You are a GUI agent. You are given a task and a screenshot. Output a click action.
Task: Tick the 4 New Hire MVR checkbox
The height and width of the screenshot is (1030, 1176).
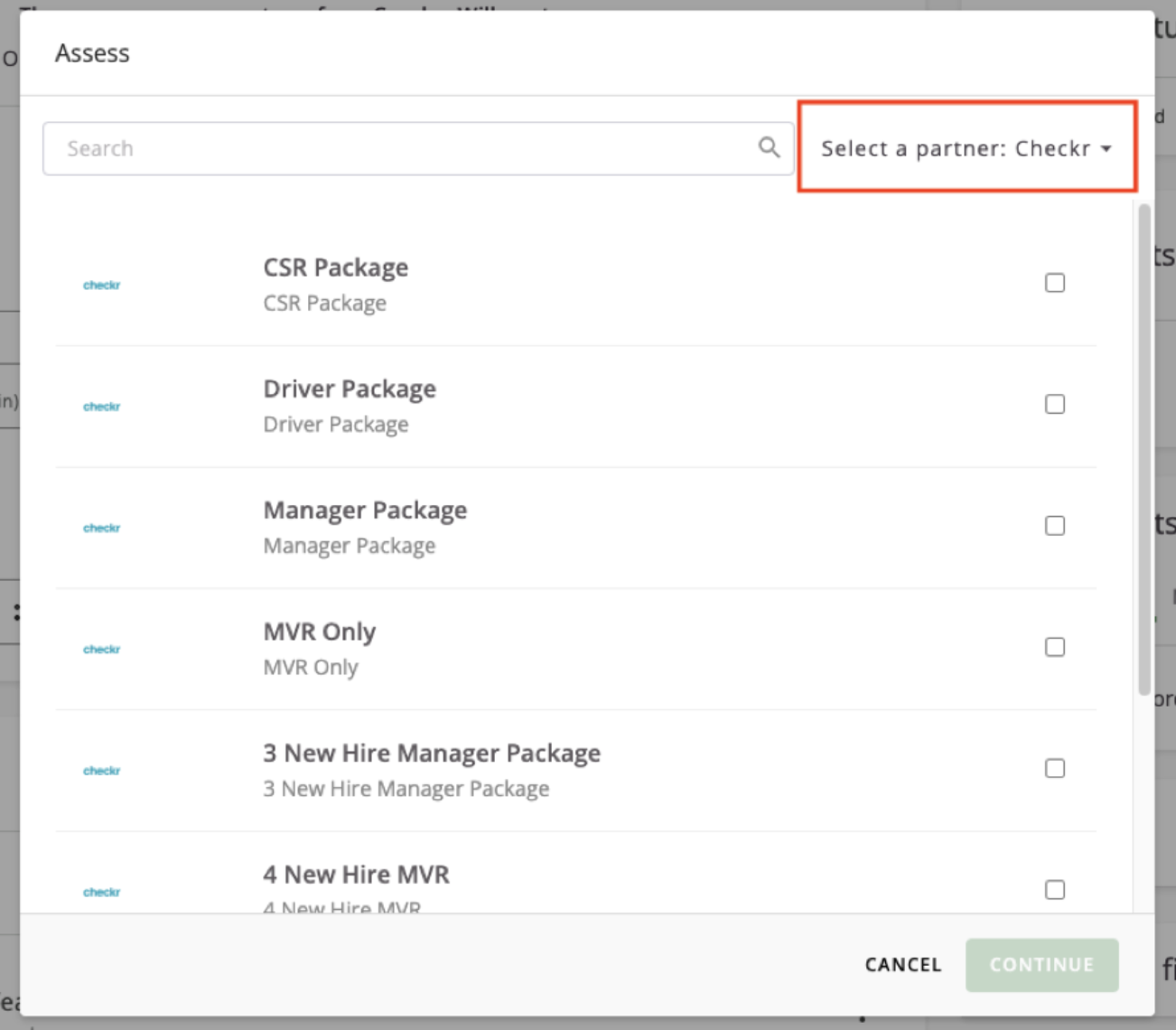pyautogui.click(x=1055, y=890)
